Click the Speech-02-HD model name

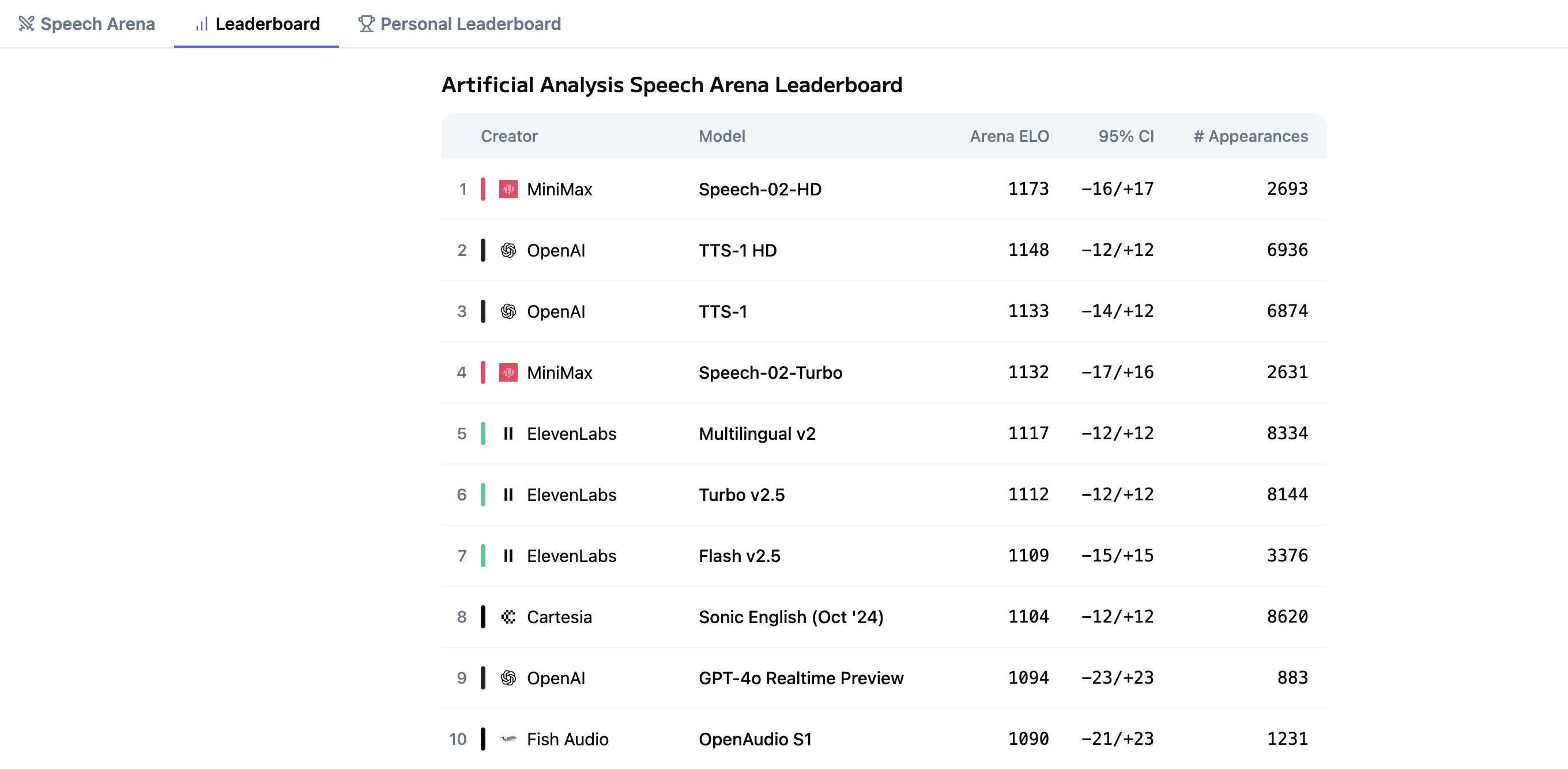coord(760,189)
